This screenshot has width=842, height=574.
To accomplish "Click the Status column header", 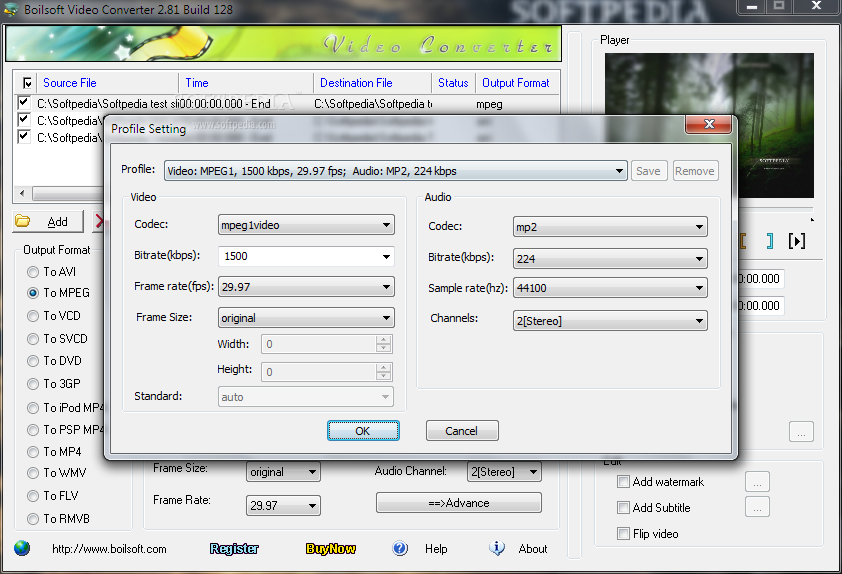I will click(x=453, y=83).
